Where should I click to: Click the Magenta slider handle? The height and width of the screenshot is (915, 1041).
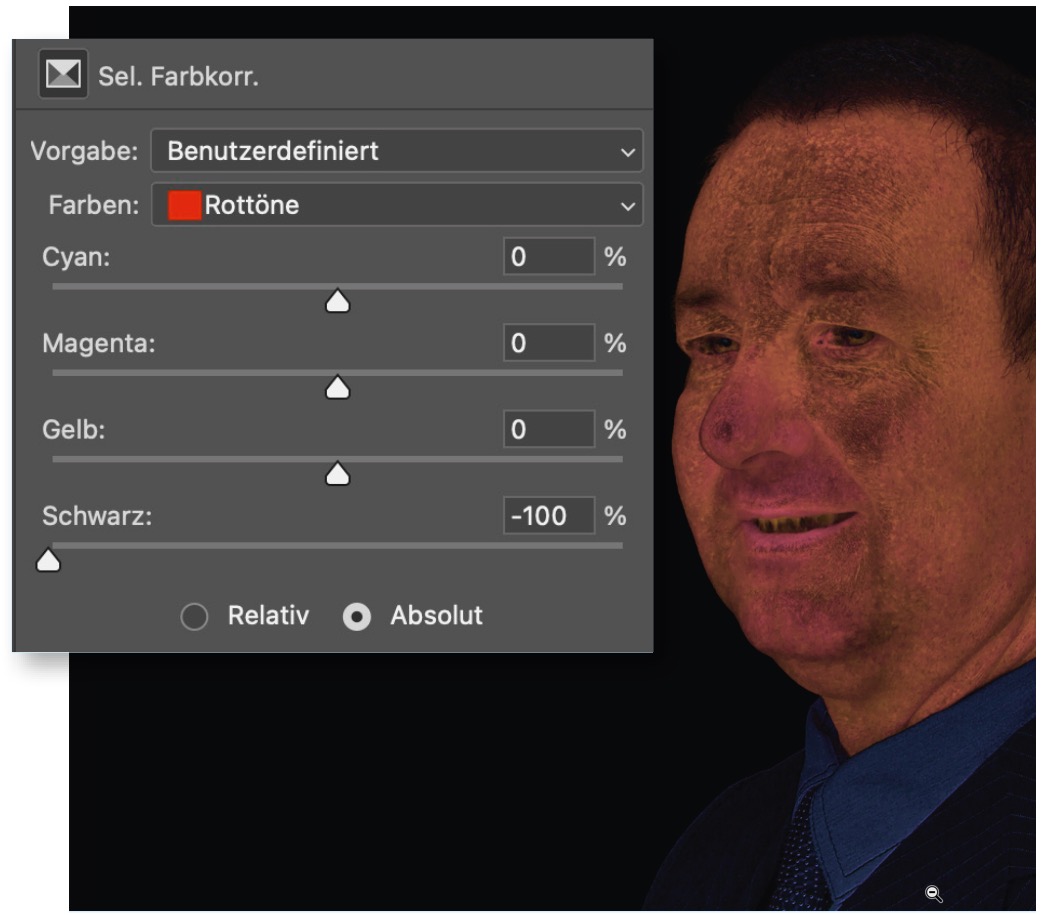(x=337, y=387)
